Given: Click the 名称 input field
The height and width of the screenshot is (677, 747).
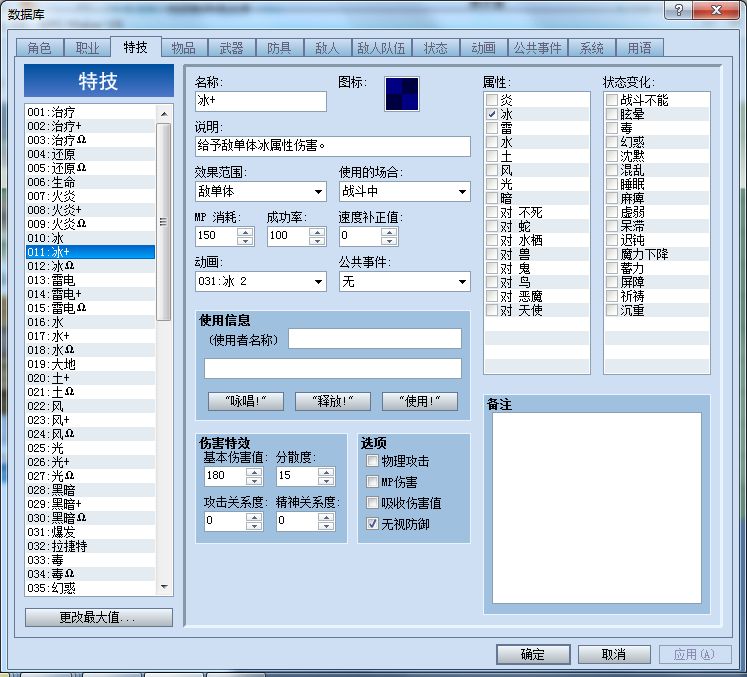Looking at the screenshot, I should click(x=261, y=101).
